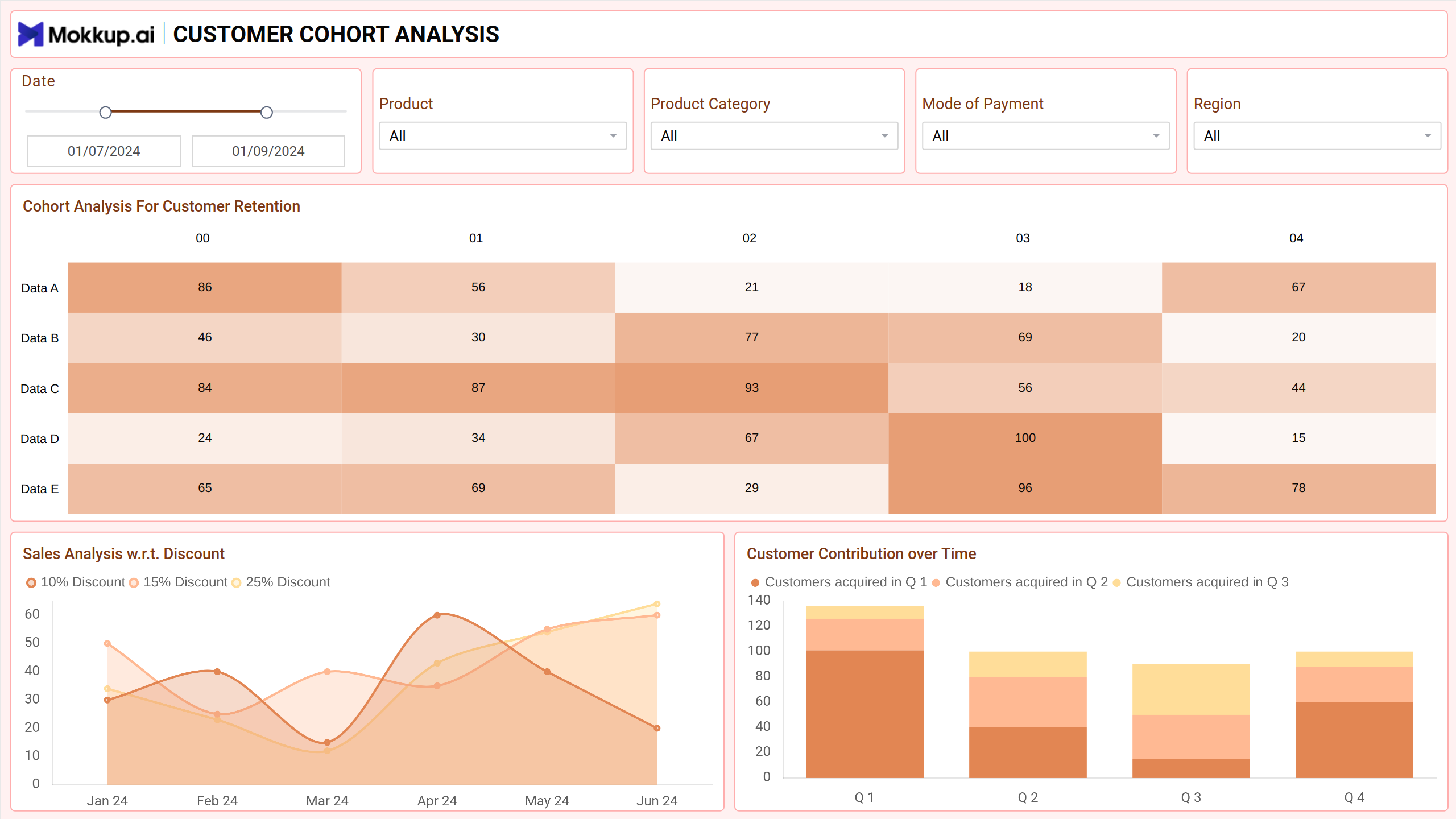Click the column header 04

coord(1296,238)
